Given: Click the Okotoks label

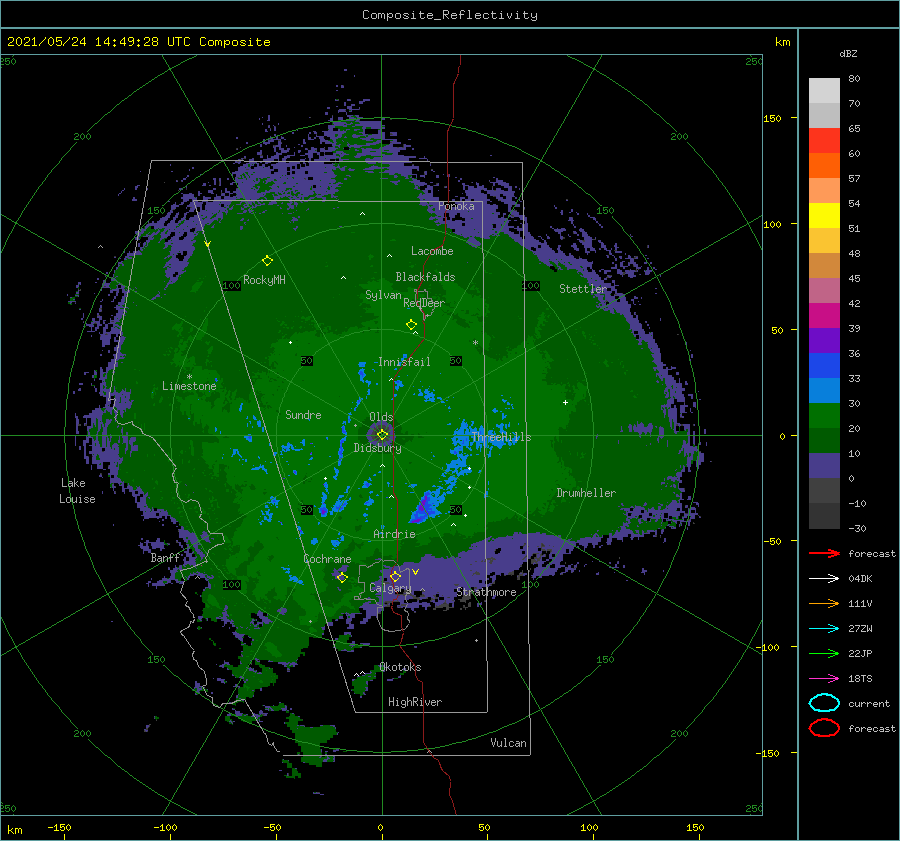Looking at the screenshot, I should pyautogui.click(x=400, y=667).
